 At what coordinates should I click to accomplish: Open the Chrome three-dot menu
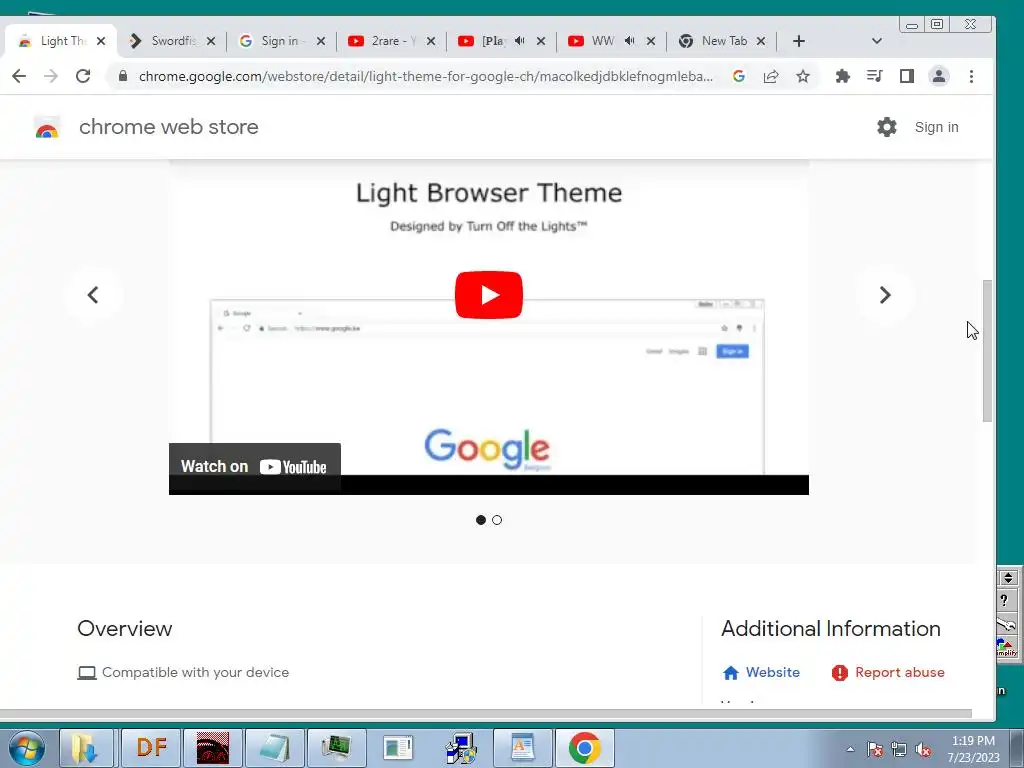(971, 76)
